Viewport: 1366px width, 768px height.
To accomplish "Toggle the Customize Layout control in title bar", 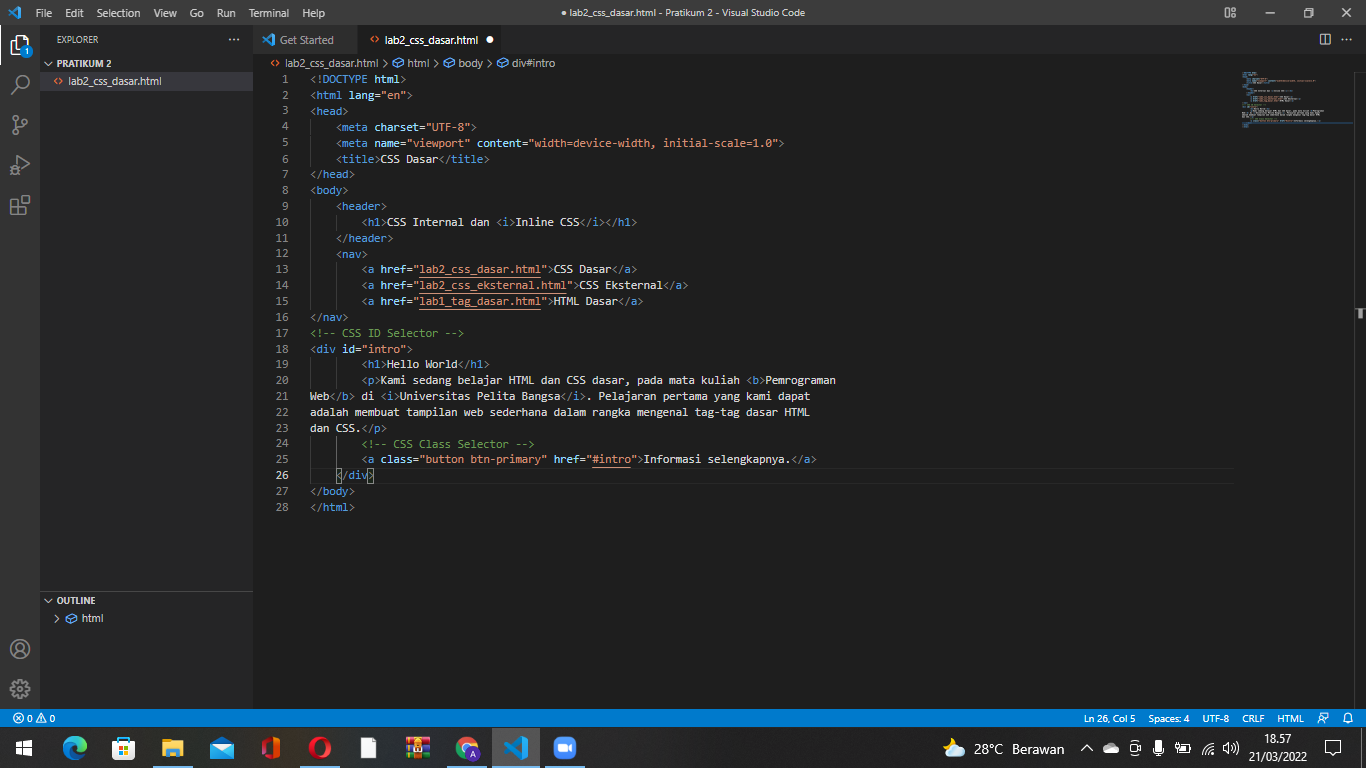I will pyautogui.click(x=1229, y=13).
